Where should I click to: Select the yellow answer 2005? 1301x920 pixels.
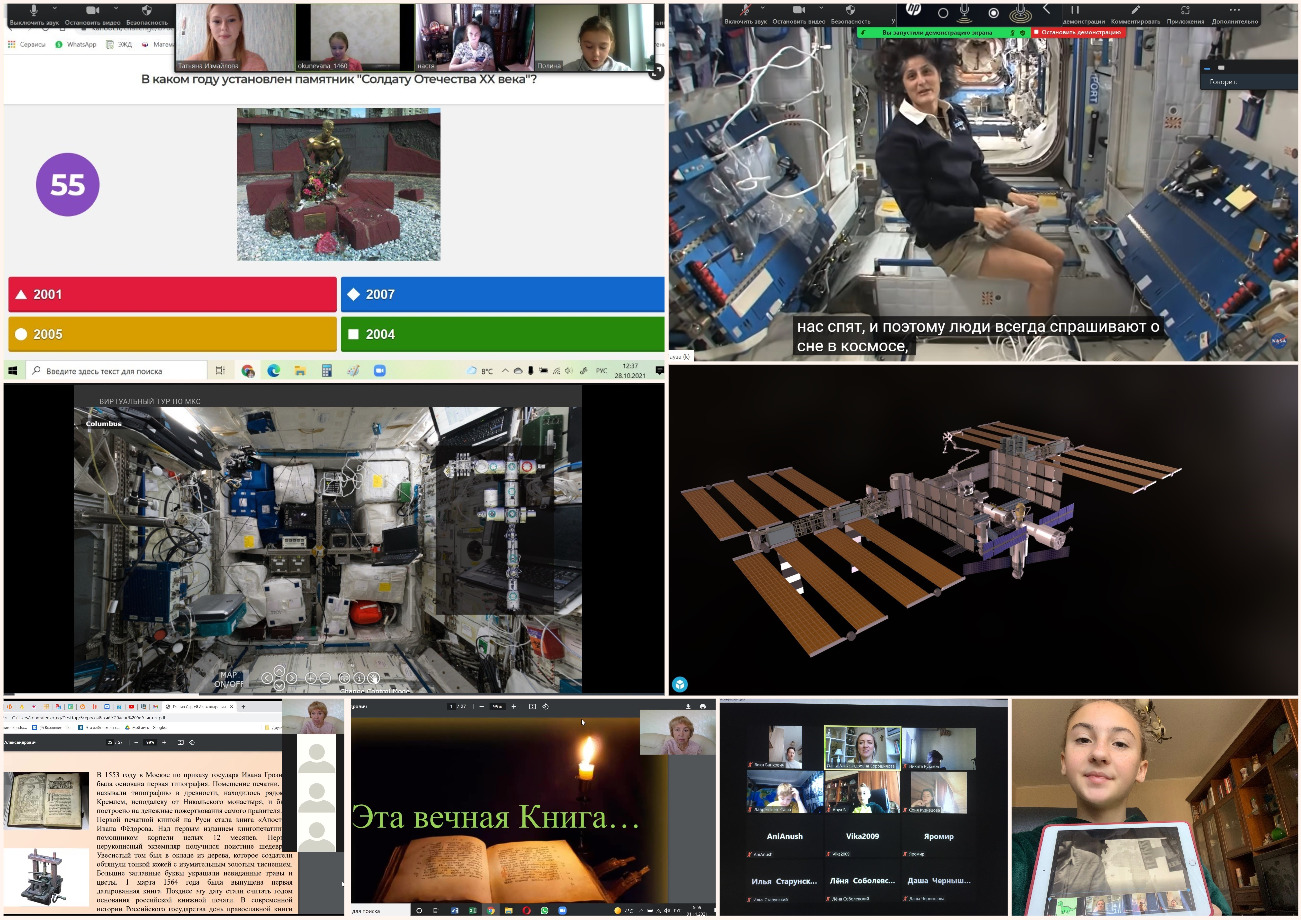coord(172,334)
